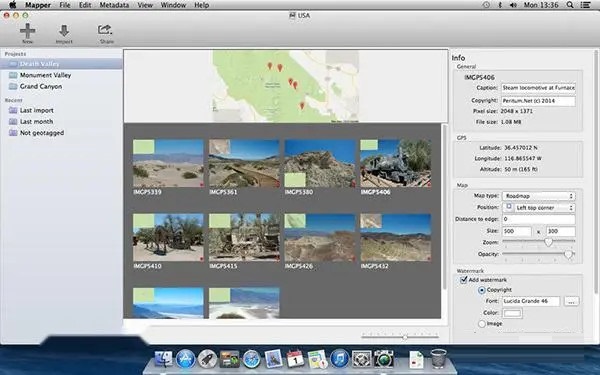This screenshot has width=600, height=375.
Task: Open the View menu
Action: (x=145, y=5)
